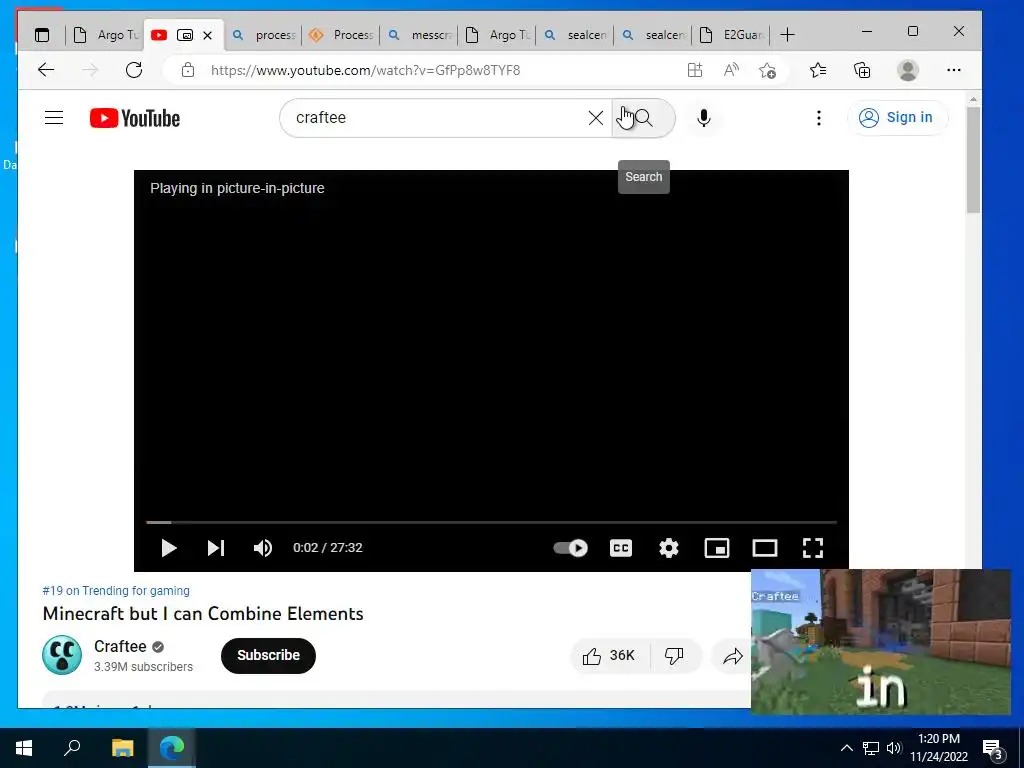Screen dimensions: 1024x768
Task: Go back in browser
Action: coord(46,70)
